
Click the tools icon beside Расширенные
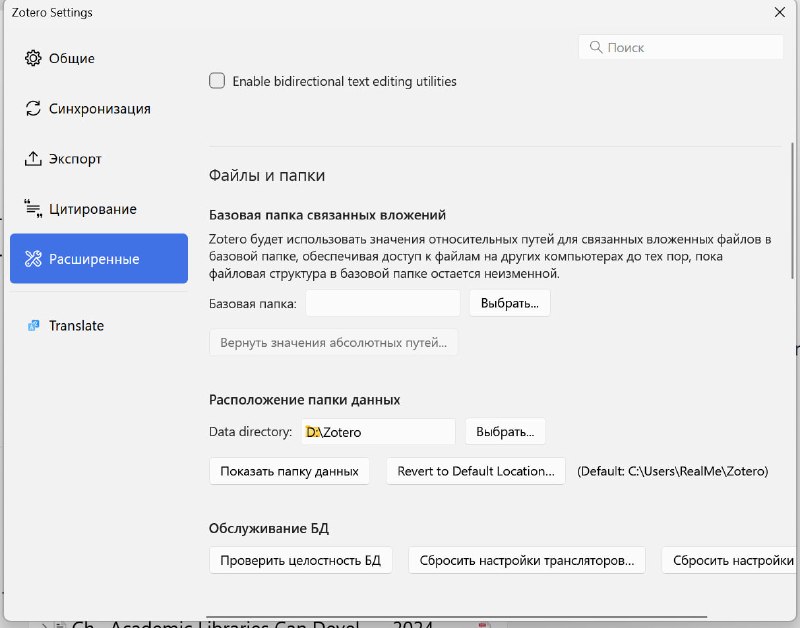[33, 259]
